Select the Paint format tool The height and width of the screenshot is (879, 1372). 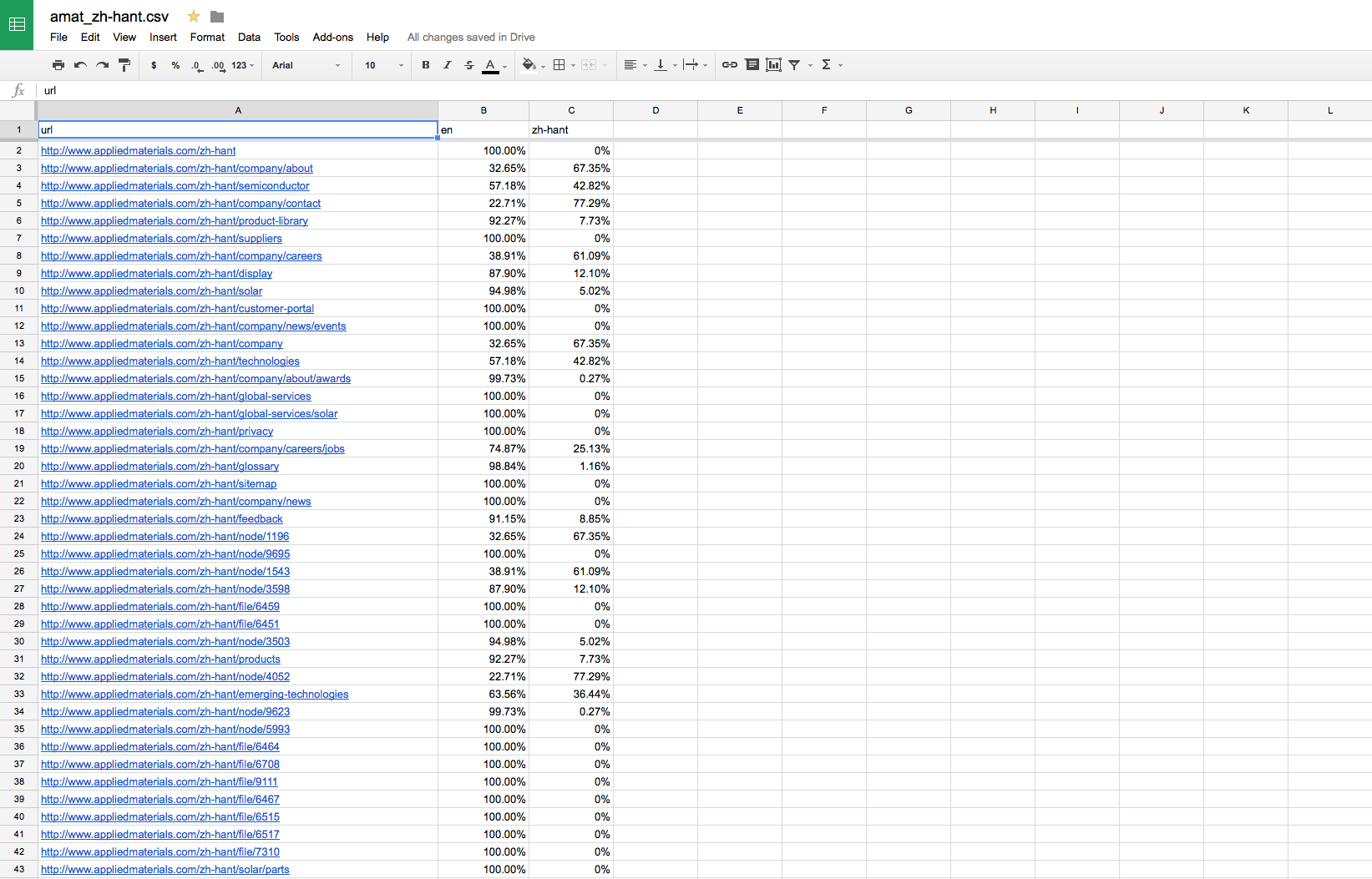point(124,65)
